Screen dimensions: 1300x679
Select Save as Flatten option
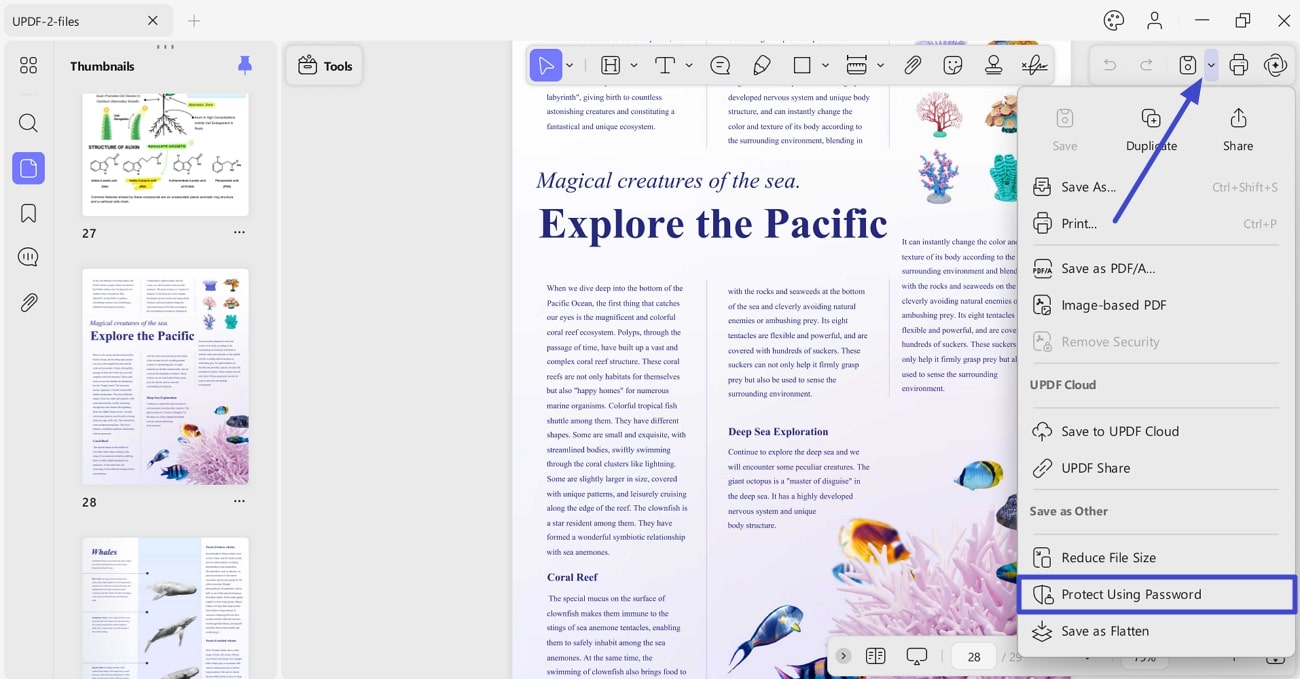1104,631
